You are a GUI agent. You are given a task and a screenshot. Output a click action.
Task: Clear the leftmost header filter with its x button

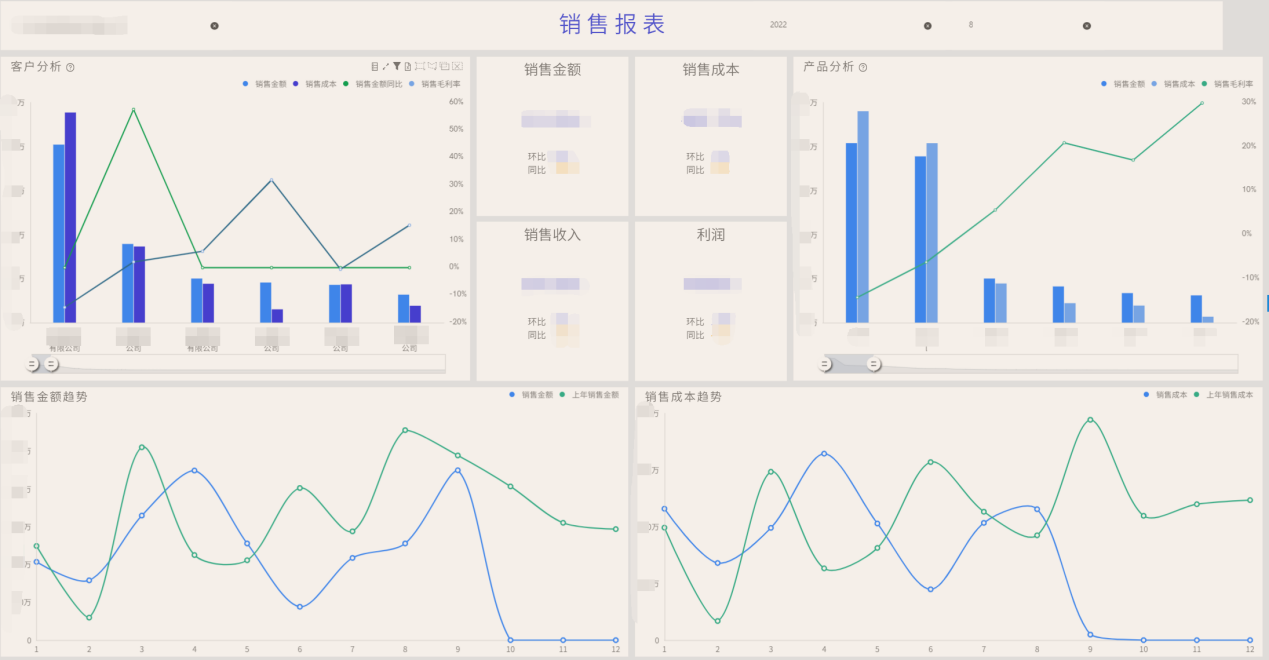point(214,25)
